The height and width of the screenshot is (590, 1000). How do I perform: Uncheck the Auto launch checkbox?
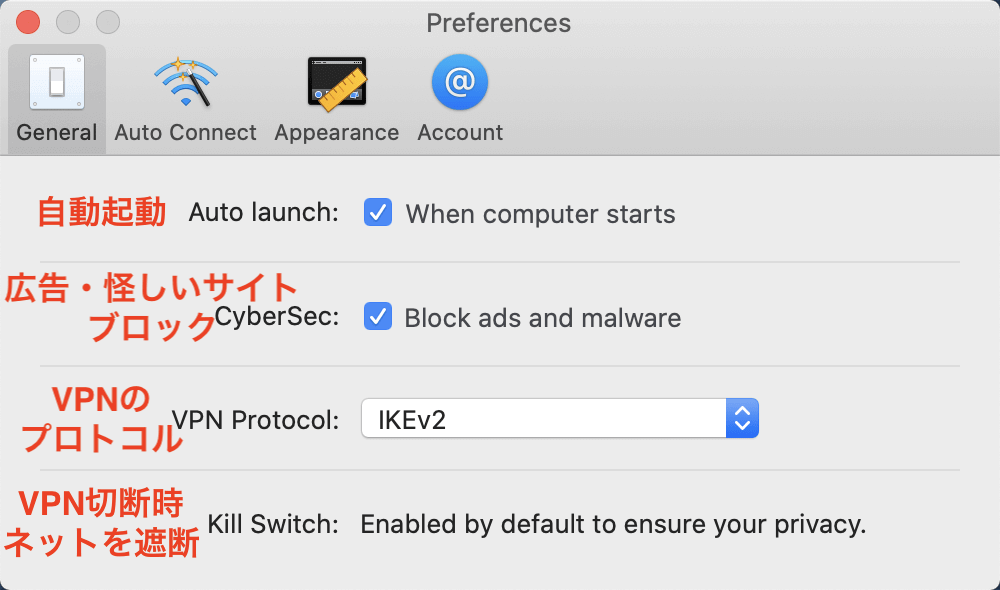(x=378, y=212)
